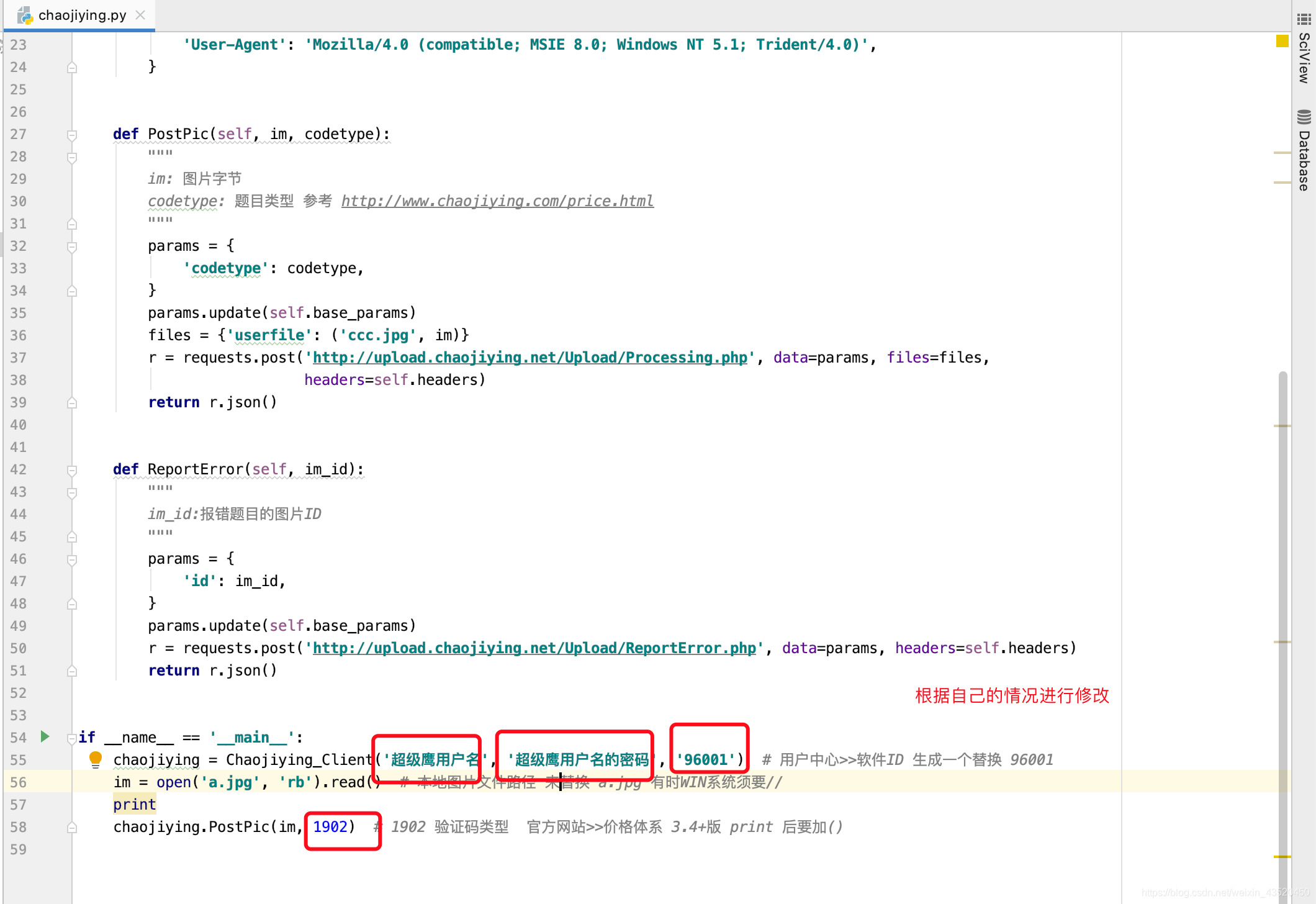Click the yellow inspection status square indicator
The height and width of the screenshot is (904, 1316).
[1282, 41]
